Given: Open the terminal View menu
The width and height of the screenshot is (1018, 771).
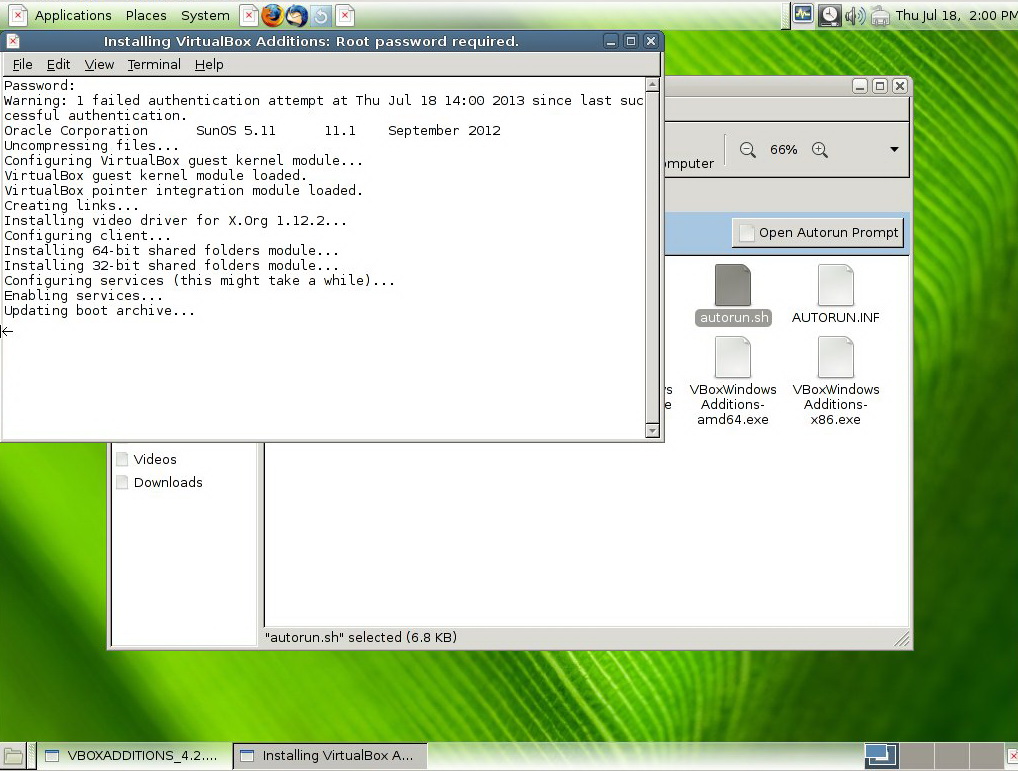Looking at the screenshot, I should click(99, 64).
